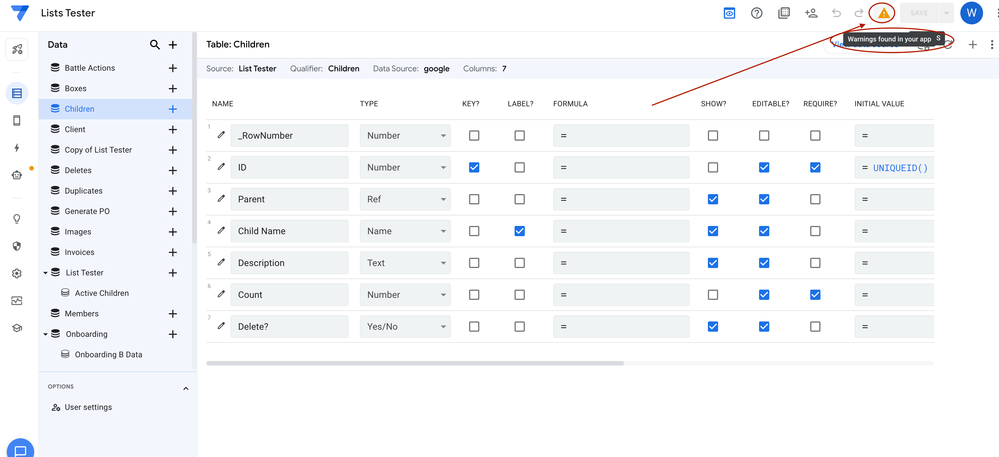Edit the Child Name column with pencil icon

221,231
